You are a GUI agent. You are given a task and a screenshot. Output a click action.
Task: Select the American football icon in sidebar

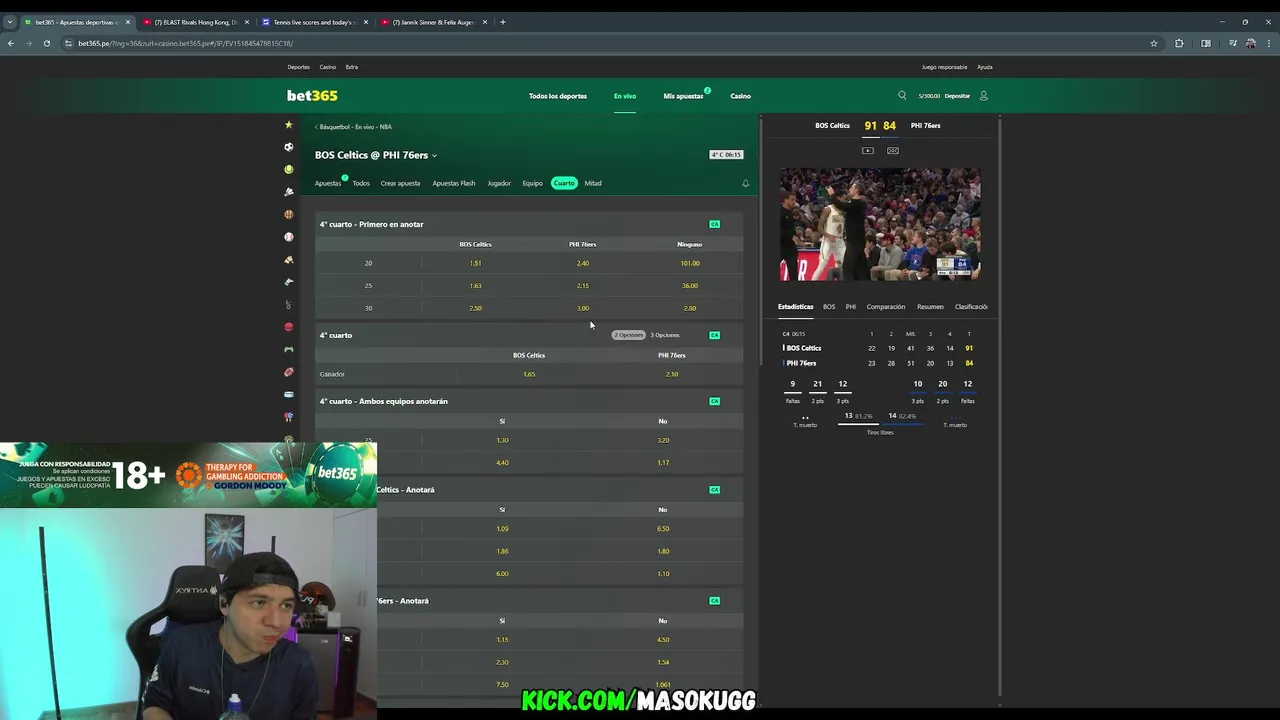(289, 372)
